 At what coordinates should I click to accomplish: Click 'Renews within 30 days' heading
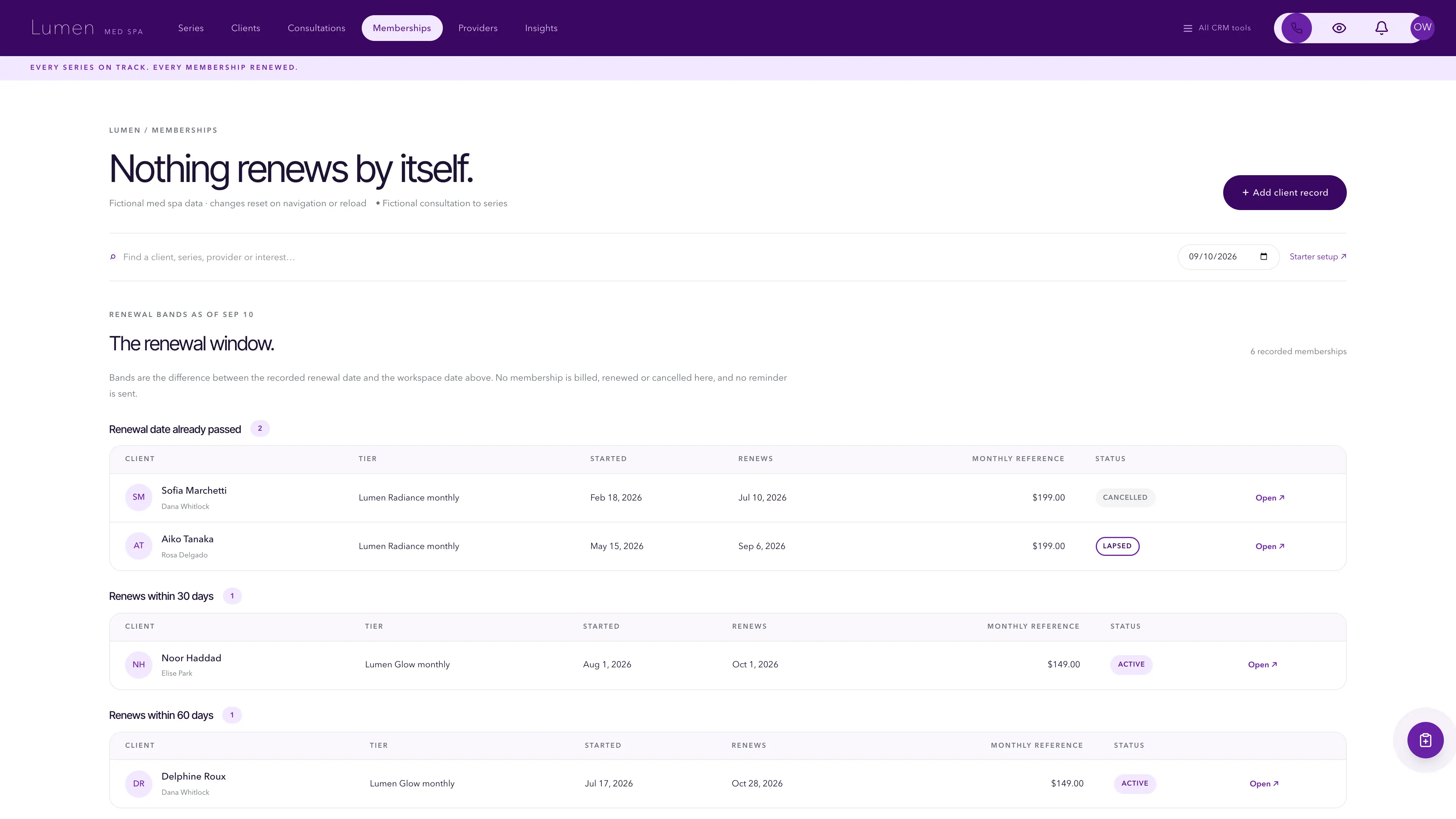click(x=161, y=596)
